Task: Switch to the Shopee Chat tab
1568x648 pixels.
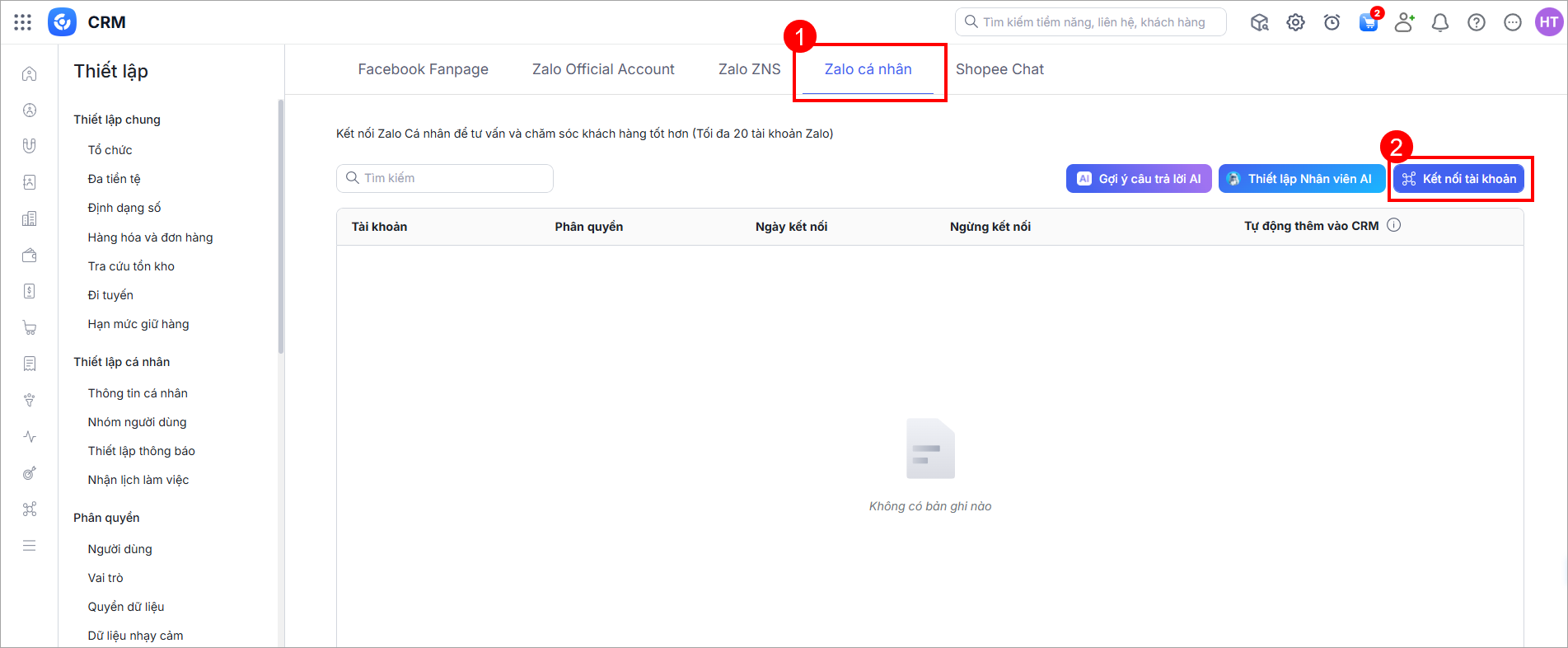Action: 999,69
